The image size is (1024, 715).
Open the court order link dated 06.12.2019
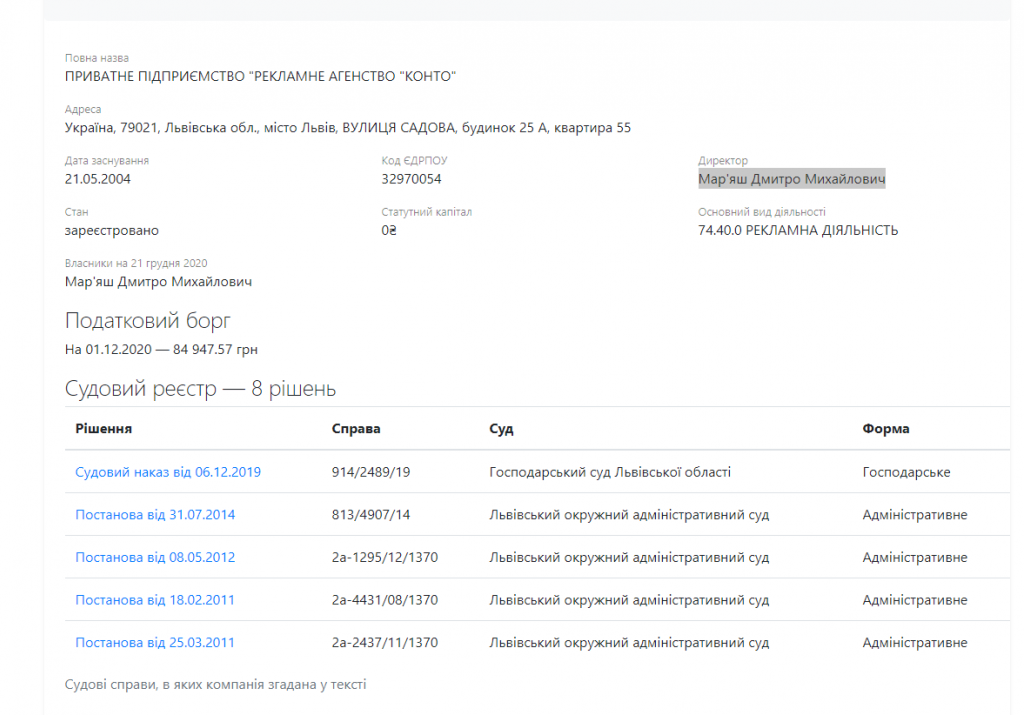[x=168, y=472]
